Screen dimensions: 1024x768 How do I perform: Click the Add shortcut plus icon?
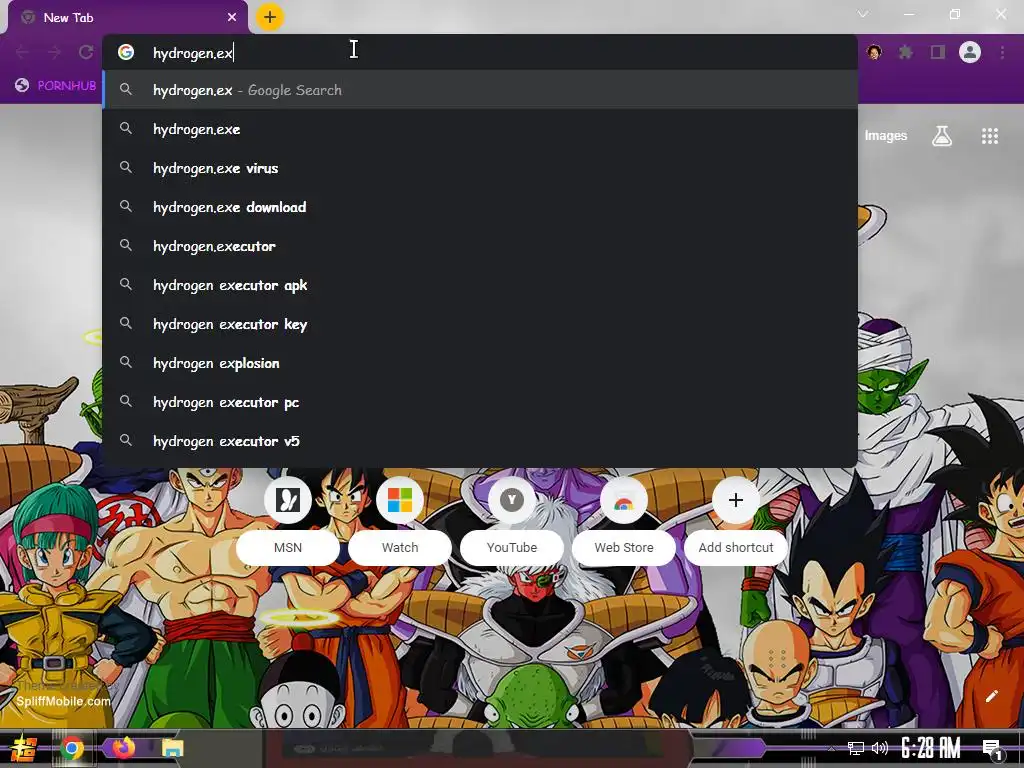[736, 500]
